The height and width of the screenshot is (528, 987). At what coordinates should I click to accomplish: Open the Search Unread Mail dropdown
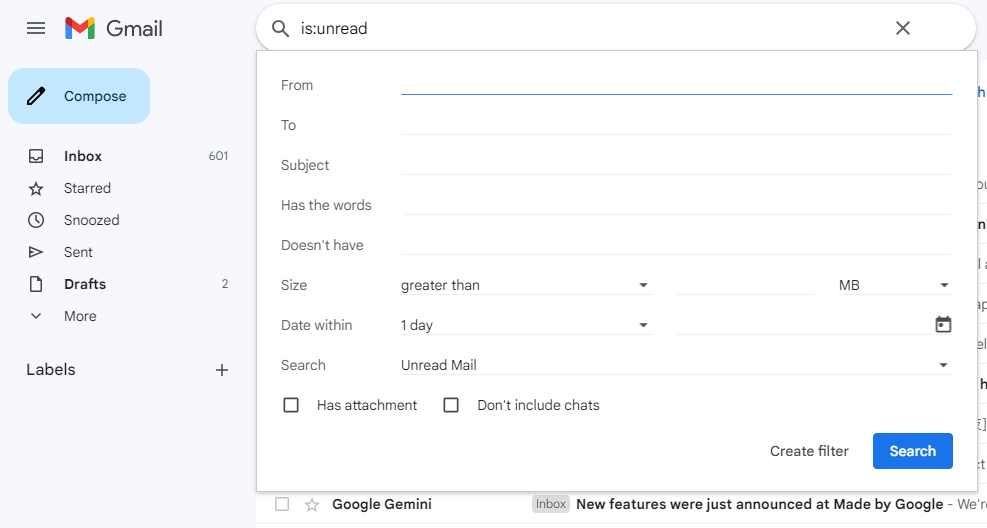677,365
